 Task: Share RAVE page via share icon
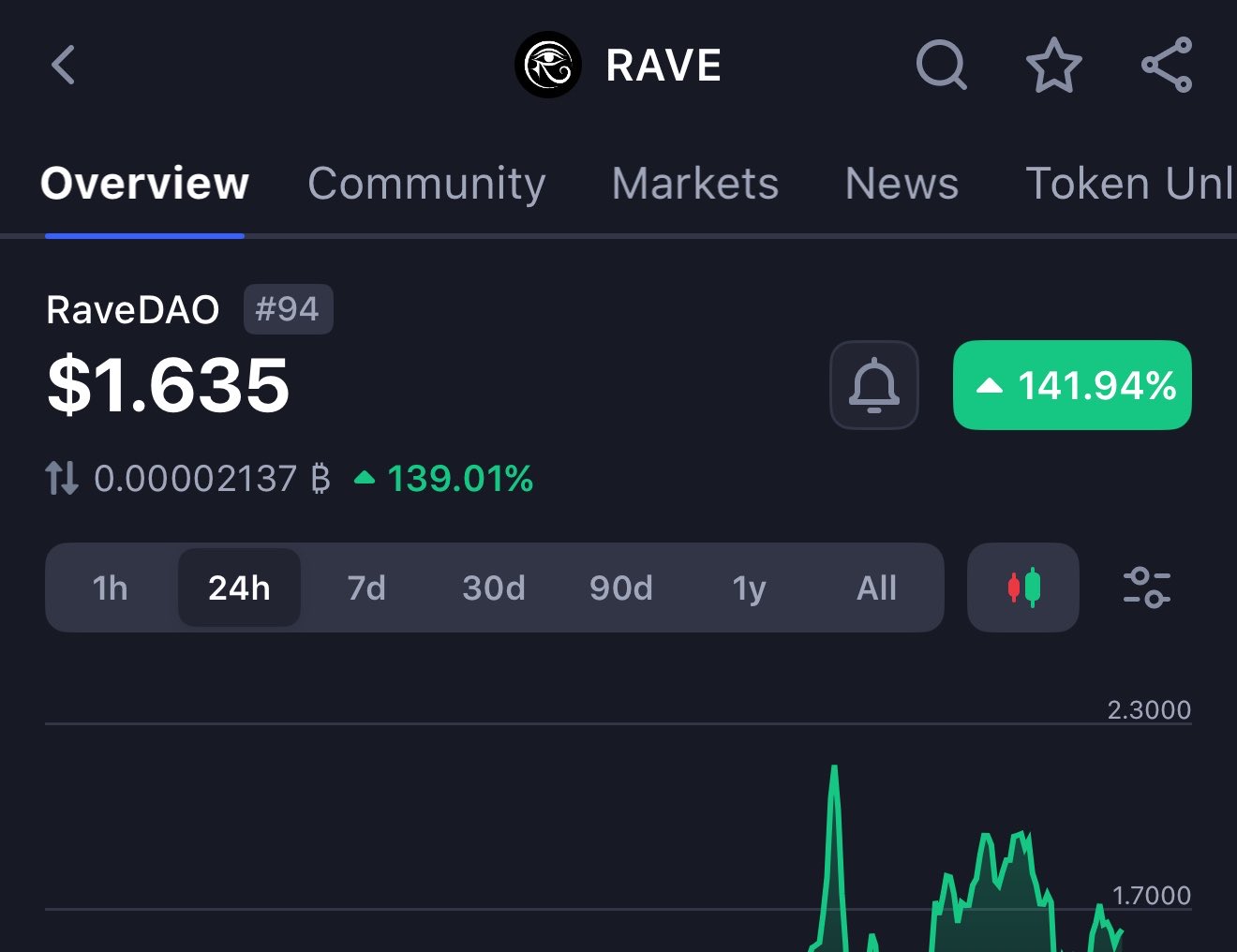1167,65
